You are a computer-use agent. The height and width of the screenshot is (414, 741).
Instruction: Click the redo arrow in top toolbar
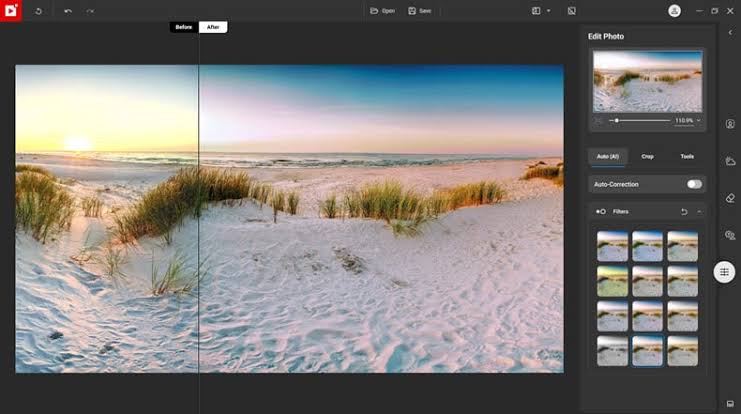click(x=90, y=11)
